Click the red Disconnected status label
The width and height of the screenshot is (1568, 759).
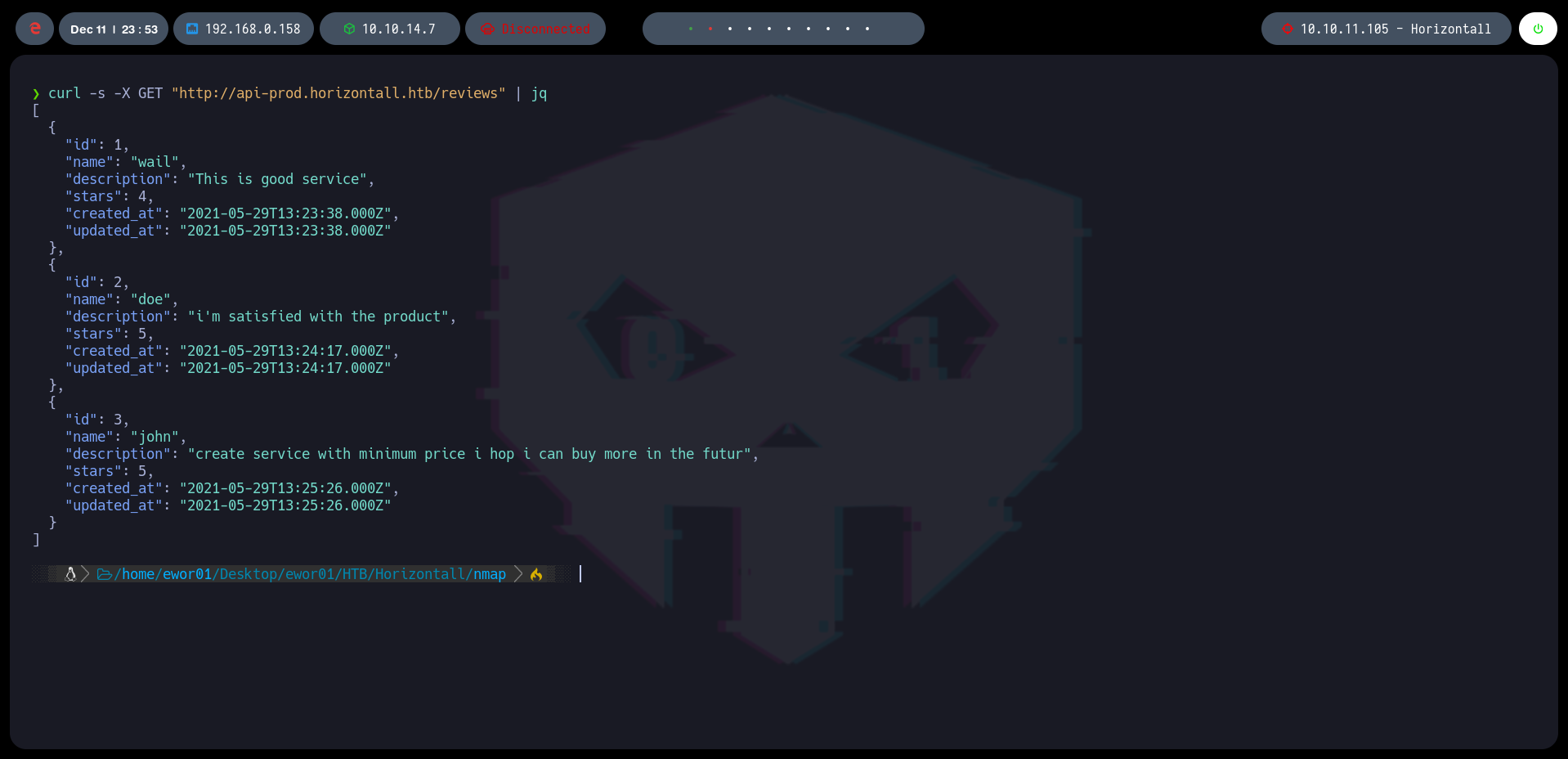[x=546, y=29]
